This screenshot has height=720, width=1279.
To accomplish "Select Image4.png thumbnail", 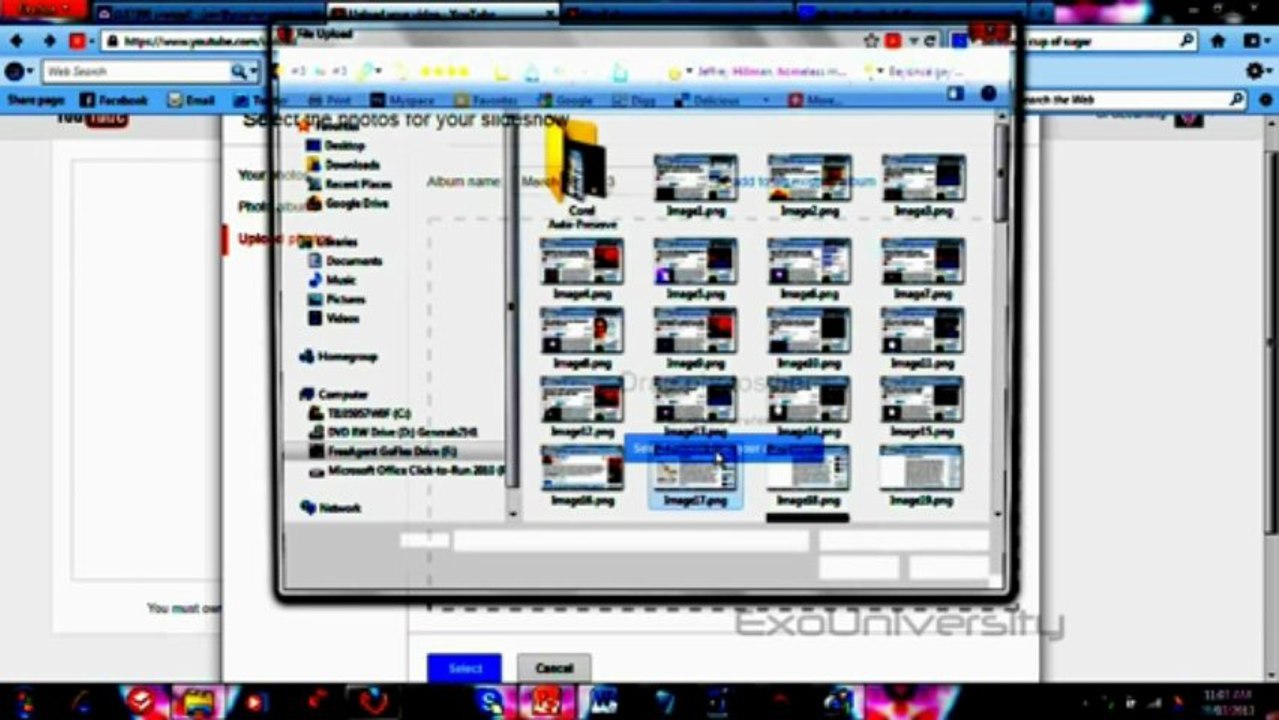I will tap(581, 261).
